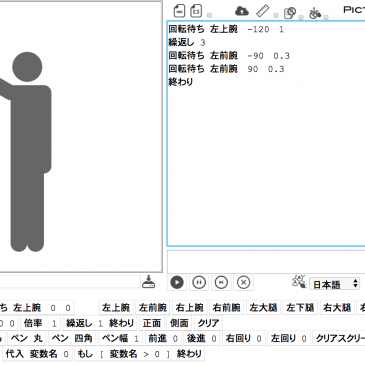Image resolution: width=365 pixels, height=365 pixels.
Task: Click the 右回り 0 command button
Action: [244, 338]
